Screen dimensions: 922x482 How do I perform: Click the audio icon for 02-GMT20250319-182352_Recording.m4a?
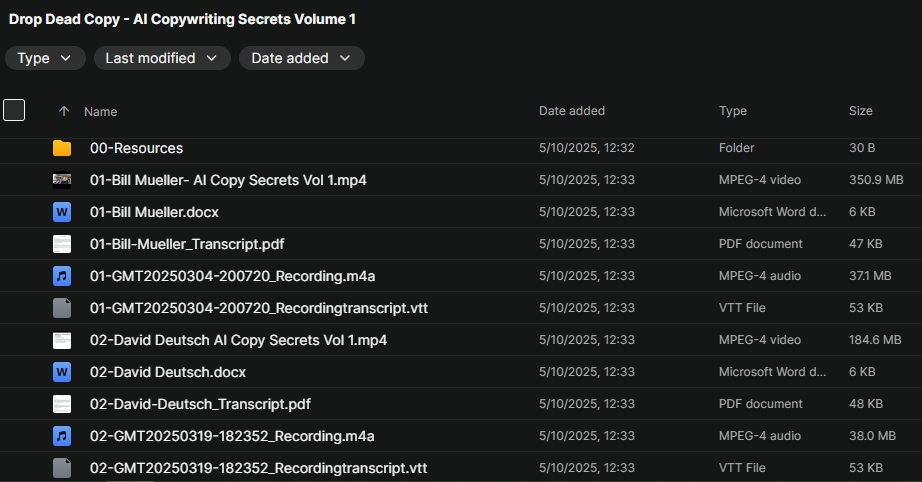pos(62,436)
